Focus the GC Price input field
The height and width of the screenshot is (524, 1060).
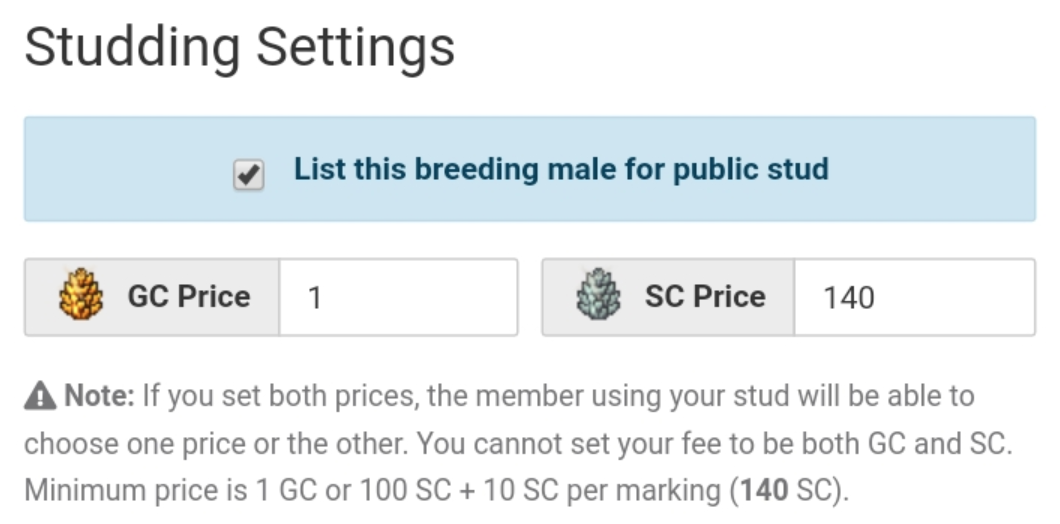[398, 297]
